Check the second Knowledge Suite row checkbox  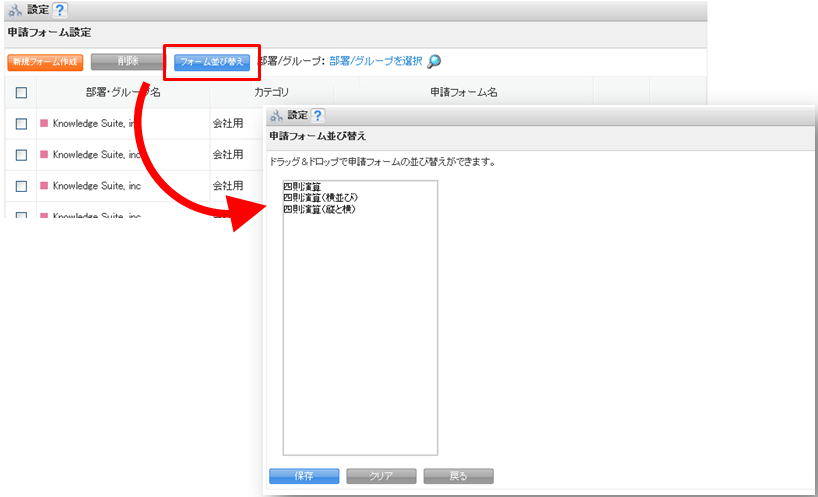(21, 155)
